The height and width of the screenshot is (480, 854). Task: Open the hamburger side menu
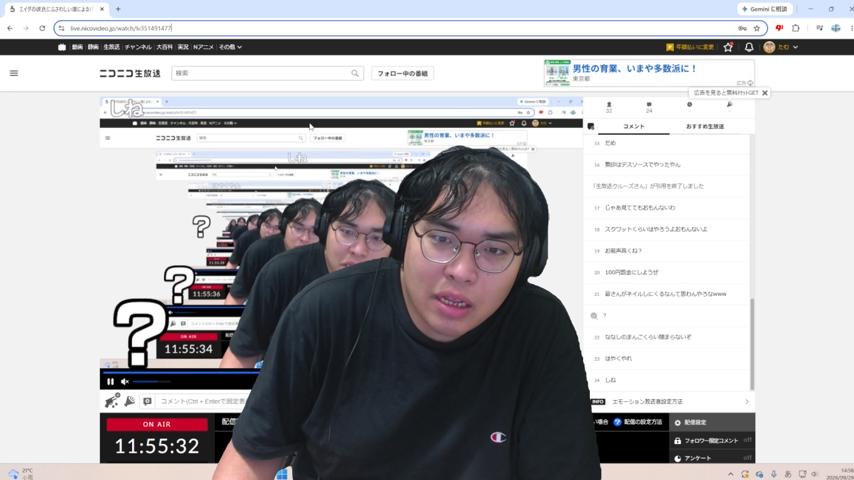14,73
